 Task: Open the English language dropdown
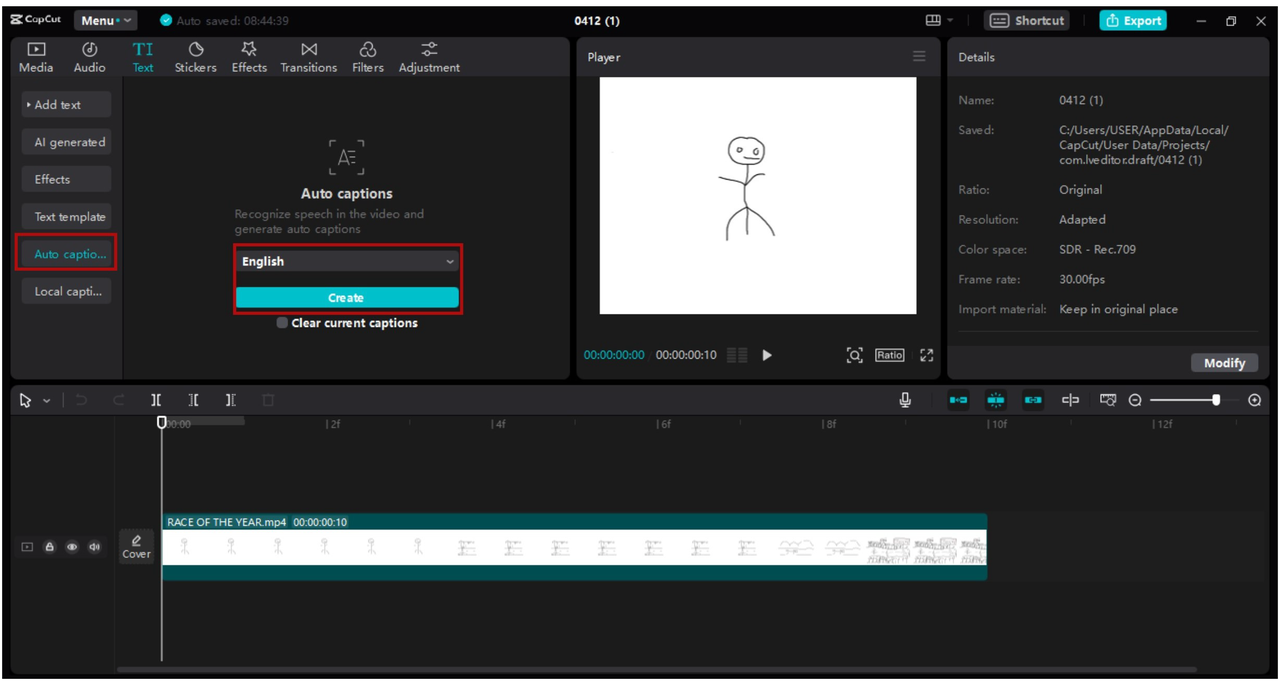[347, 261]
